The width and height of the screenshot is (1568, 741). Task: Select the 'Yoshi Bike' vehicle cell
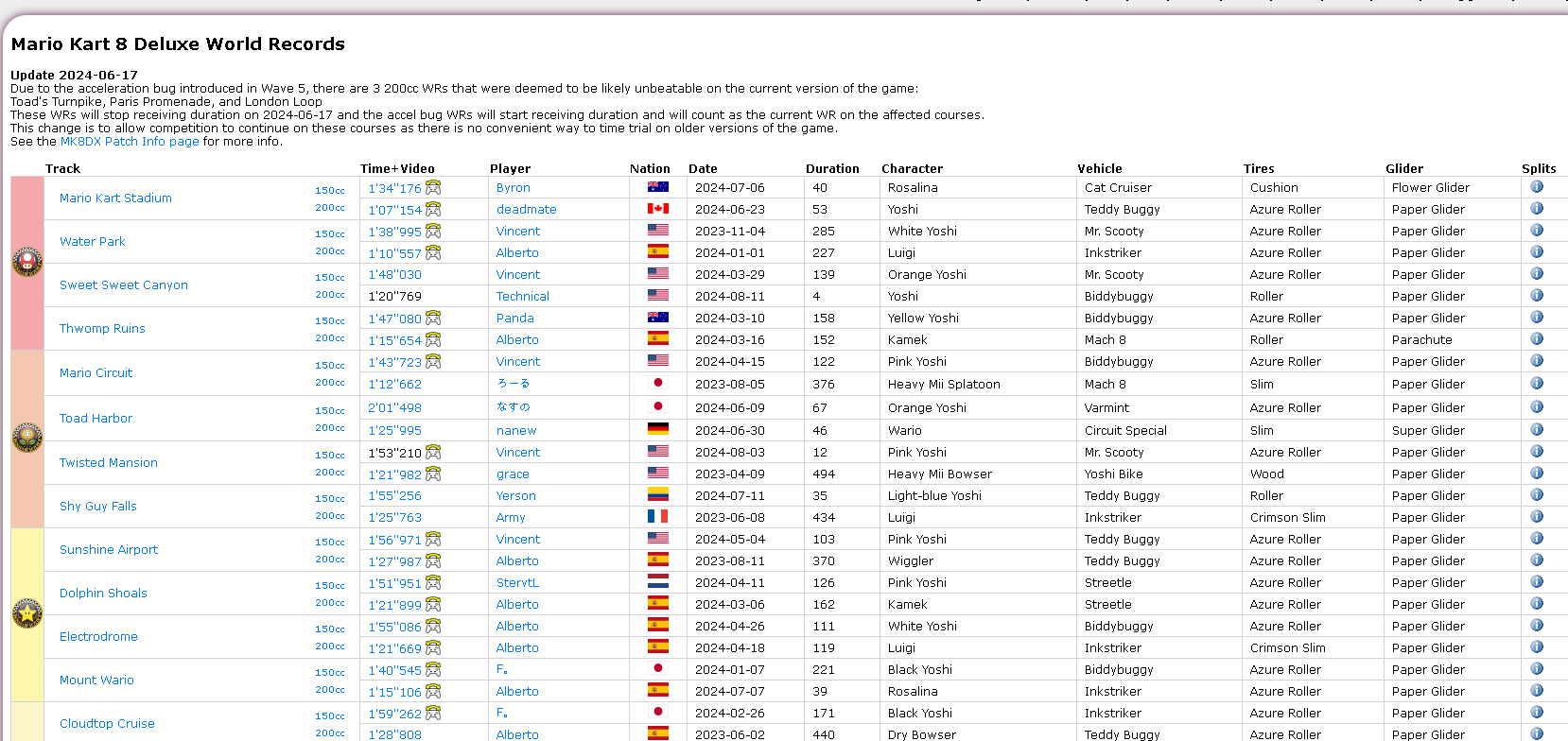(x=1113, y=474)
